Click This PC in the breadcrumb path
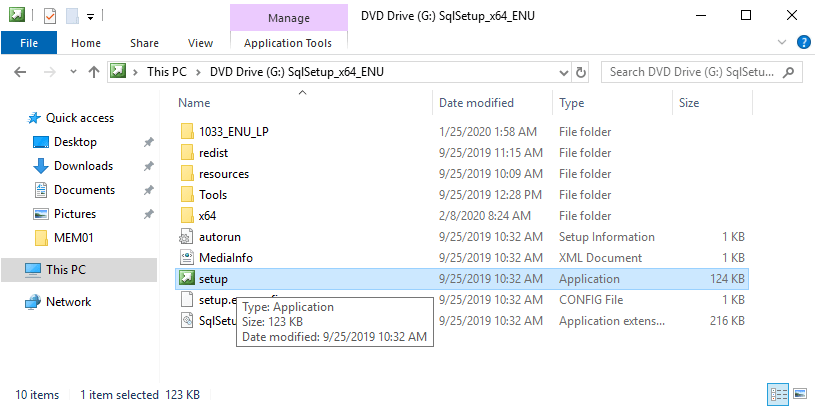Viewport: 816px width, 407px height. click(166, 72)
